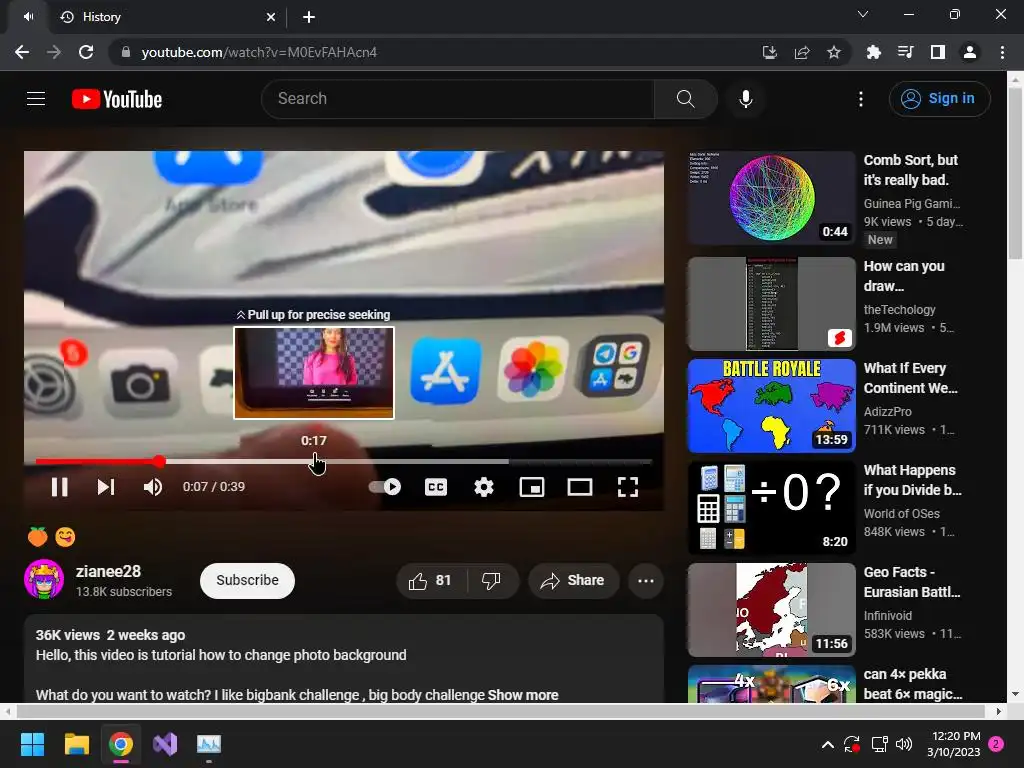1024x768 pixels.
Task: Click the search magnifier button
Action: tap(685, 99)
